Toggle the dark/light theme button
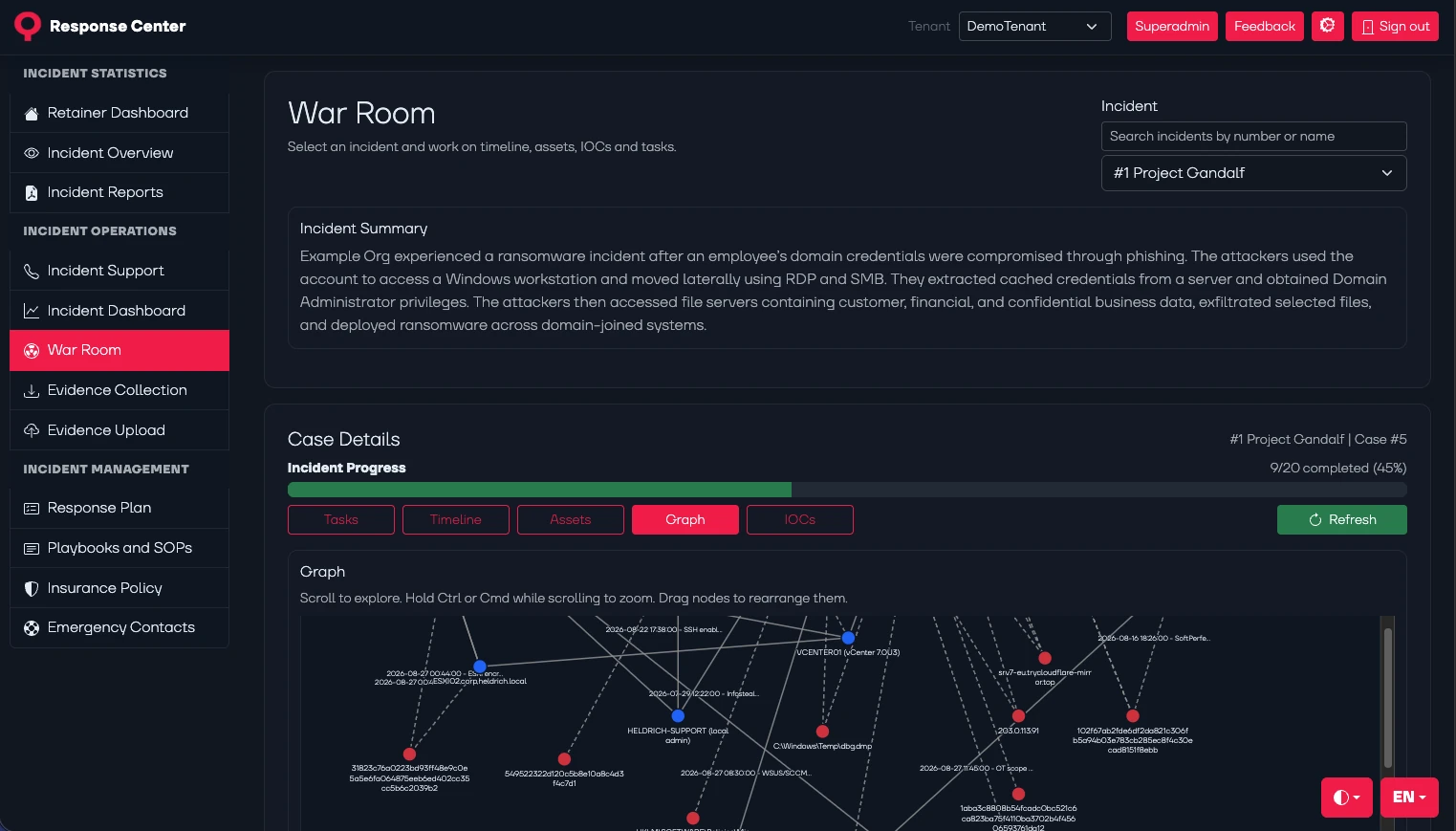The height and width of the screenshot is (831, 1456). (1347, 797)
